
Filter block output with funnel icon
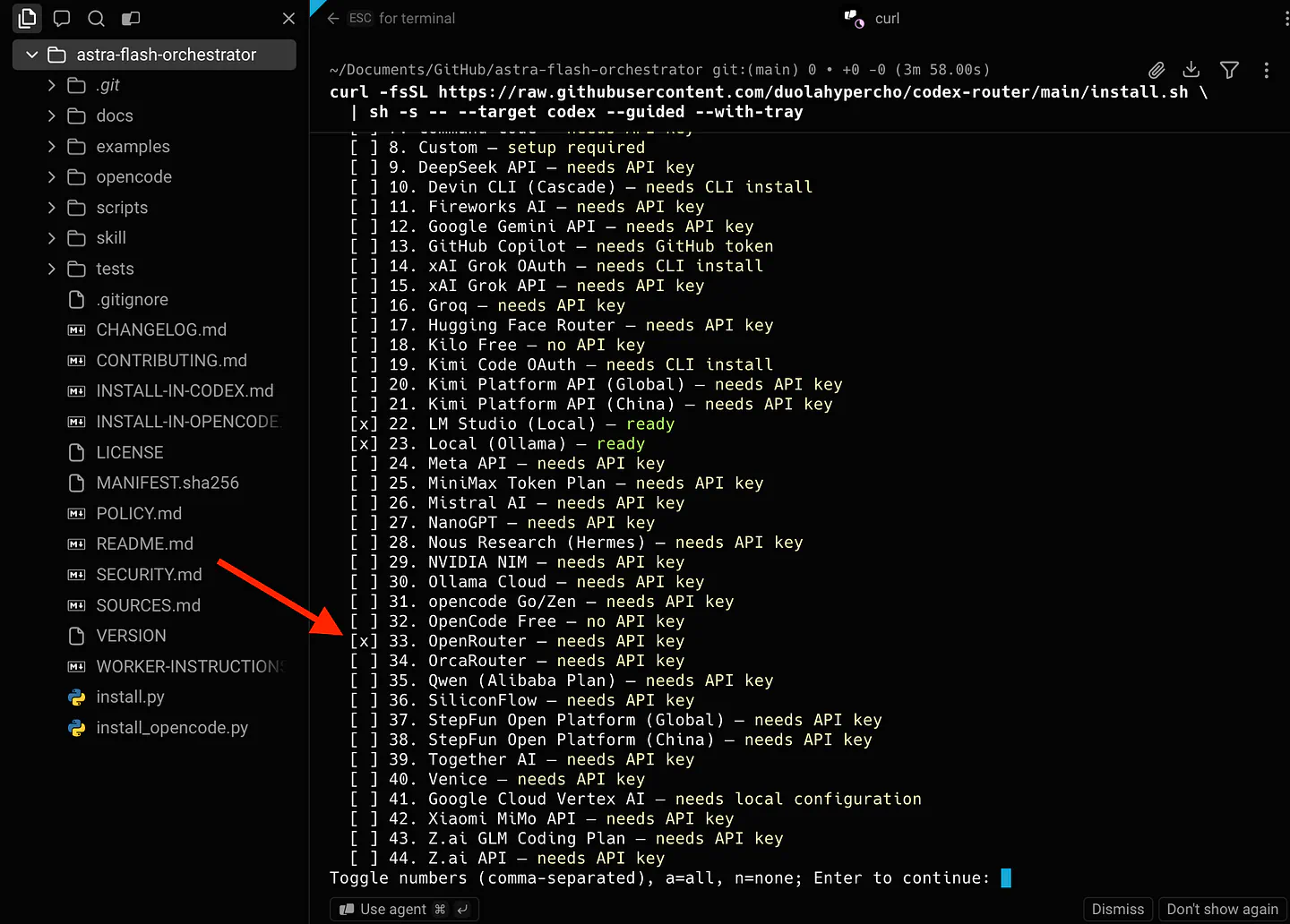(x=1229, y=70)
